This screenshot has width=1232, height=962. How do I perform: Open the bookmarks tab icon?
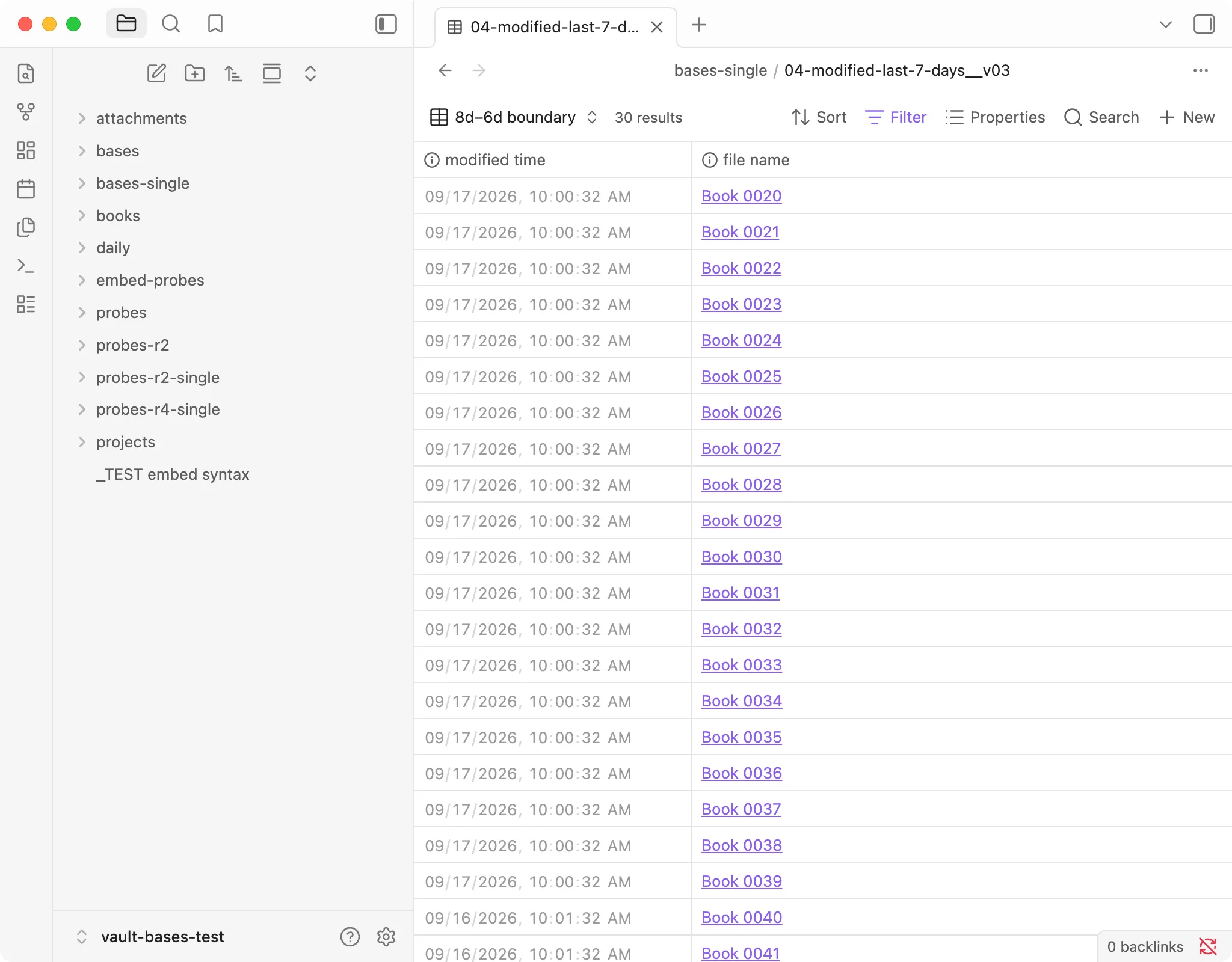215,24
